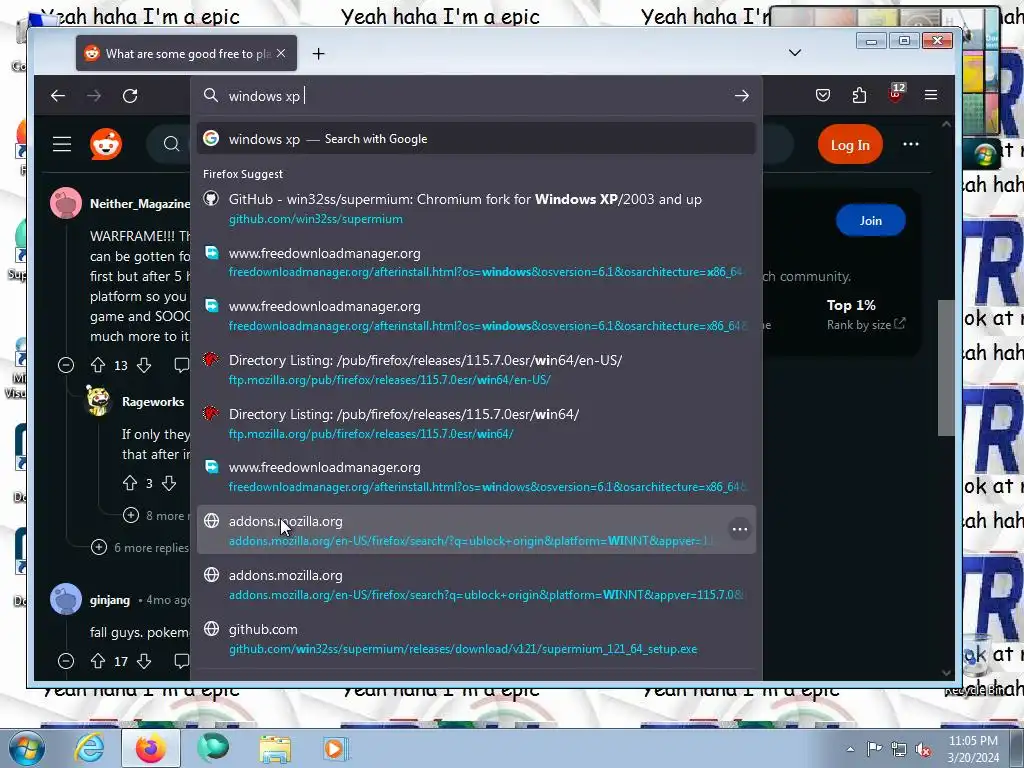Image resolution: width=1024 pixels, height=768 pixels.
Task: Downvote the ginjang comment with 17 votes
Action: pos(144,661)
